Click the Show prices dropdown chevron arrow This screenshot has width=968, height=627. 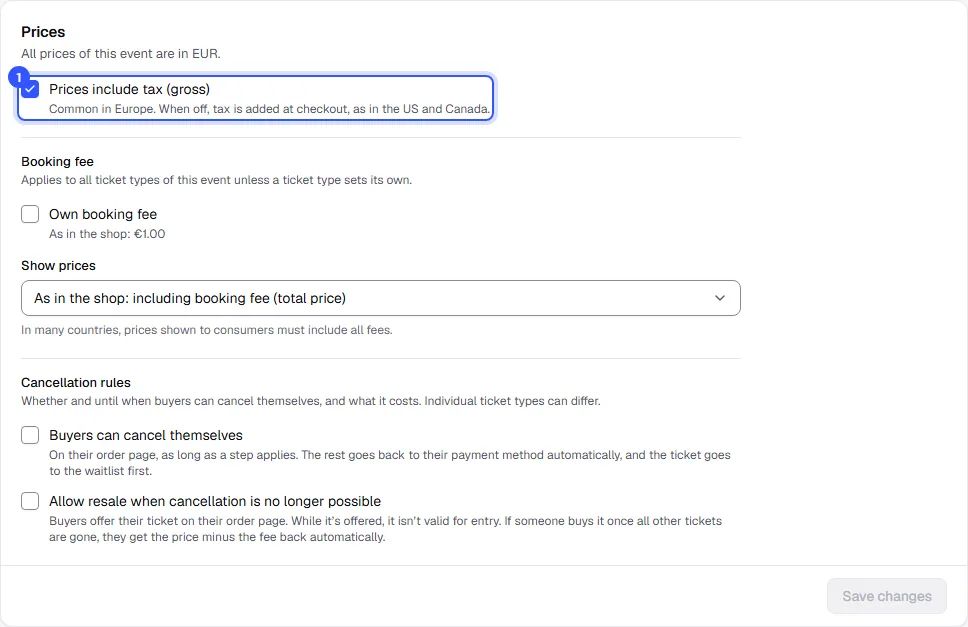coord(720,298)
